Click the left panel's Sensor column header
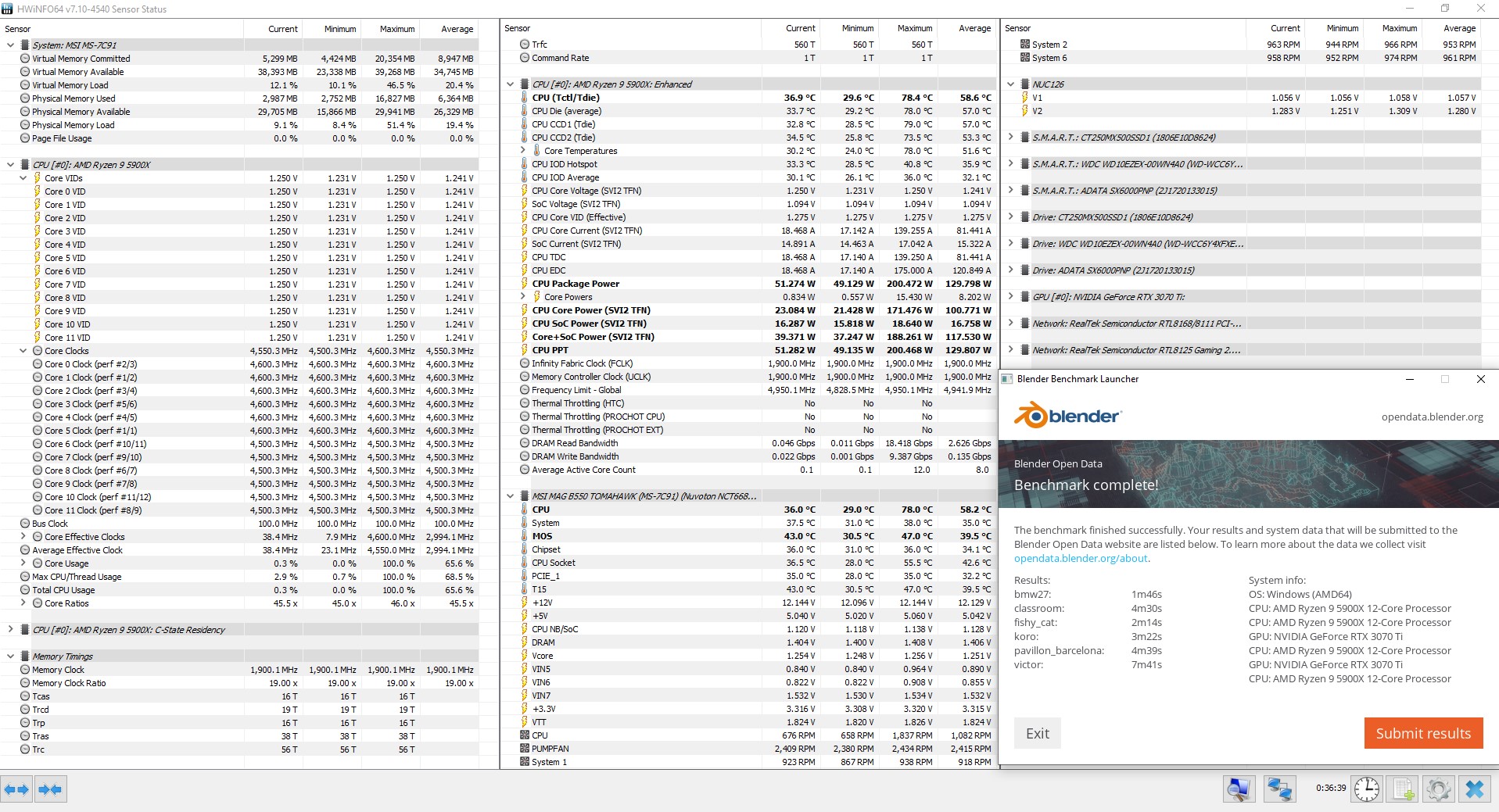 click(x=123, y=29)
